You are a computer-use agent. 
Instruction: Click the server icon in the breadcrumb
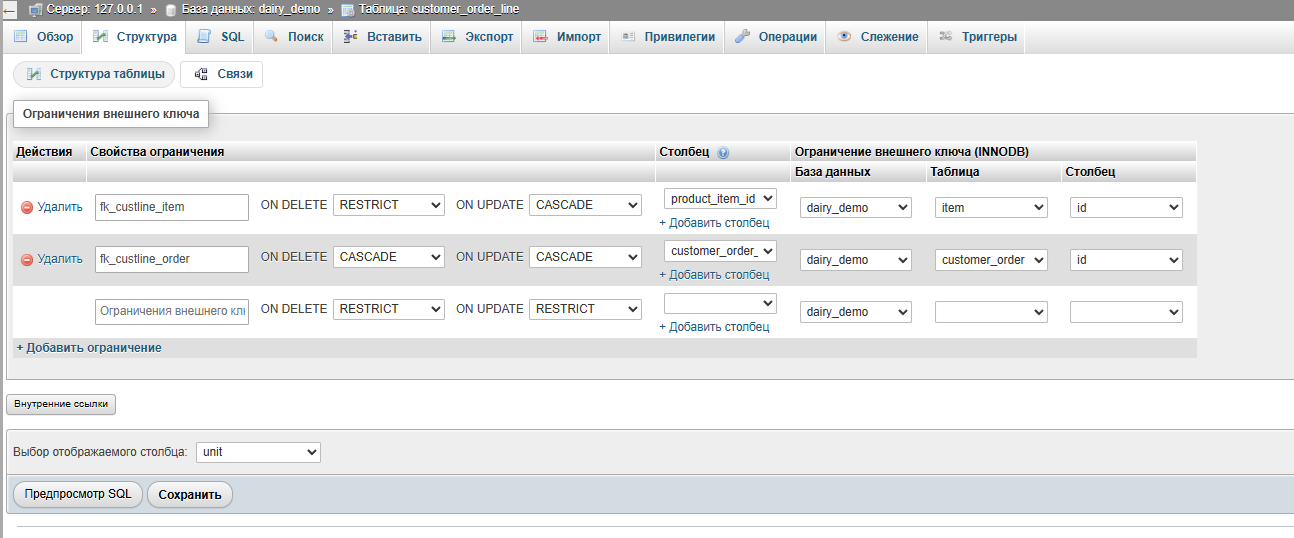pos(35,9)
